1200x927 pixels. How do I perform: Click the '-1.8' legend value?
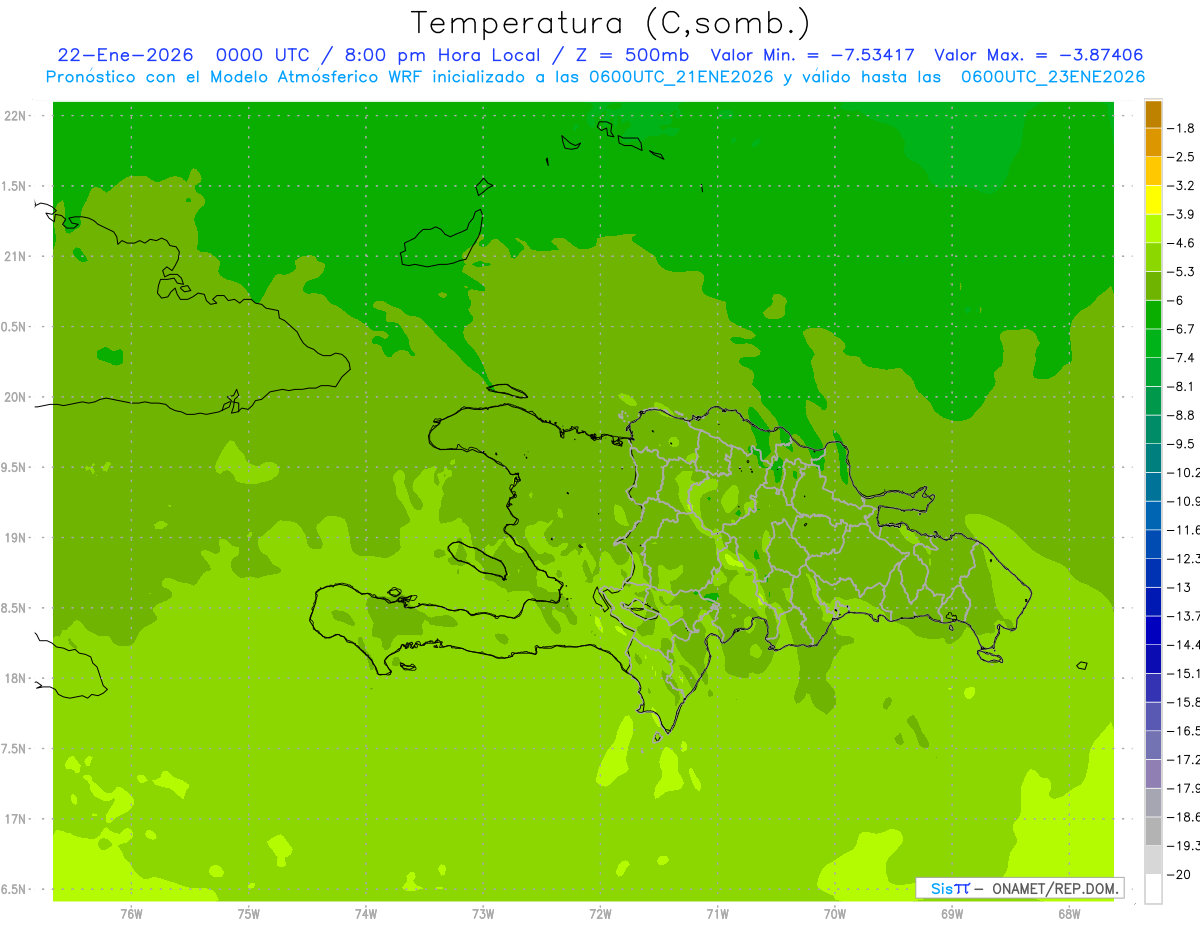[x=1181, y=128]
